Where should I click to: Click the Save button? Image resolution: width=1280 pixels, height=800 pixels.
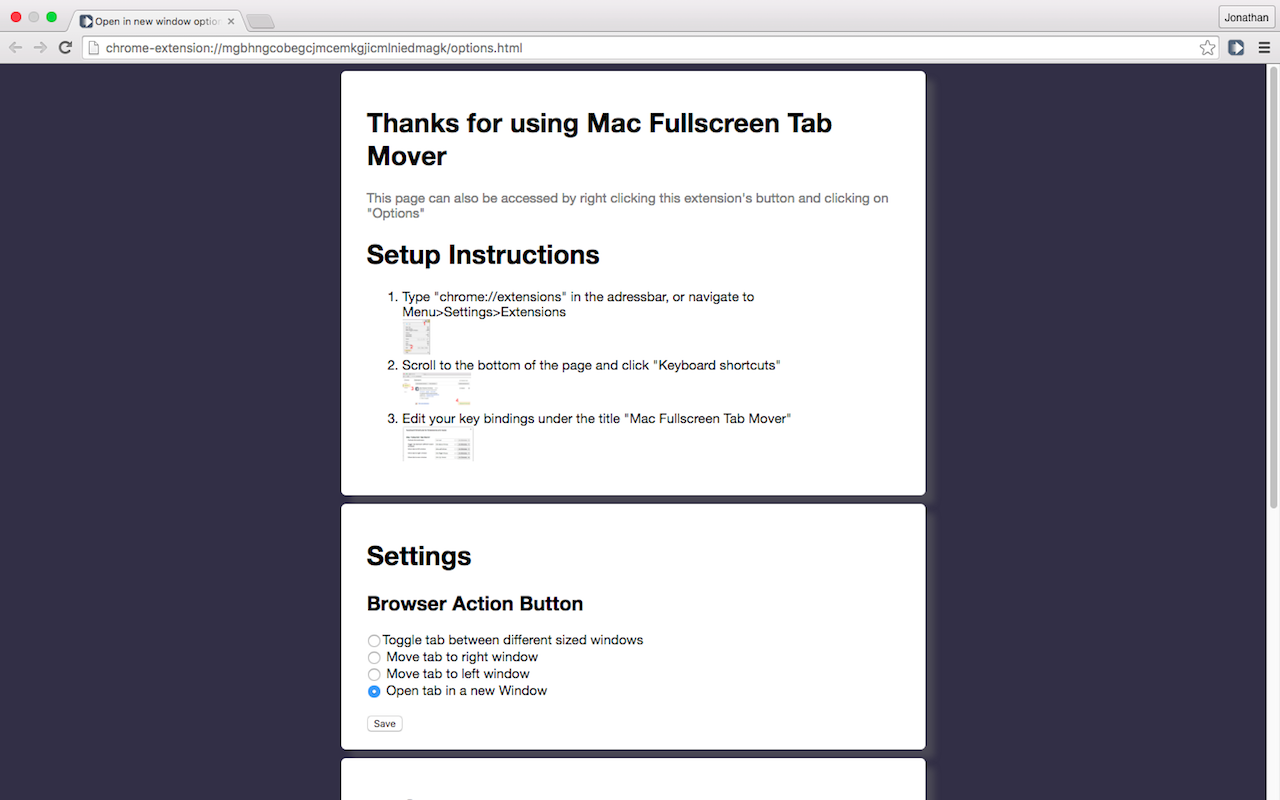pos(385,724)
